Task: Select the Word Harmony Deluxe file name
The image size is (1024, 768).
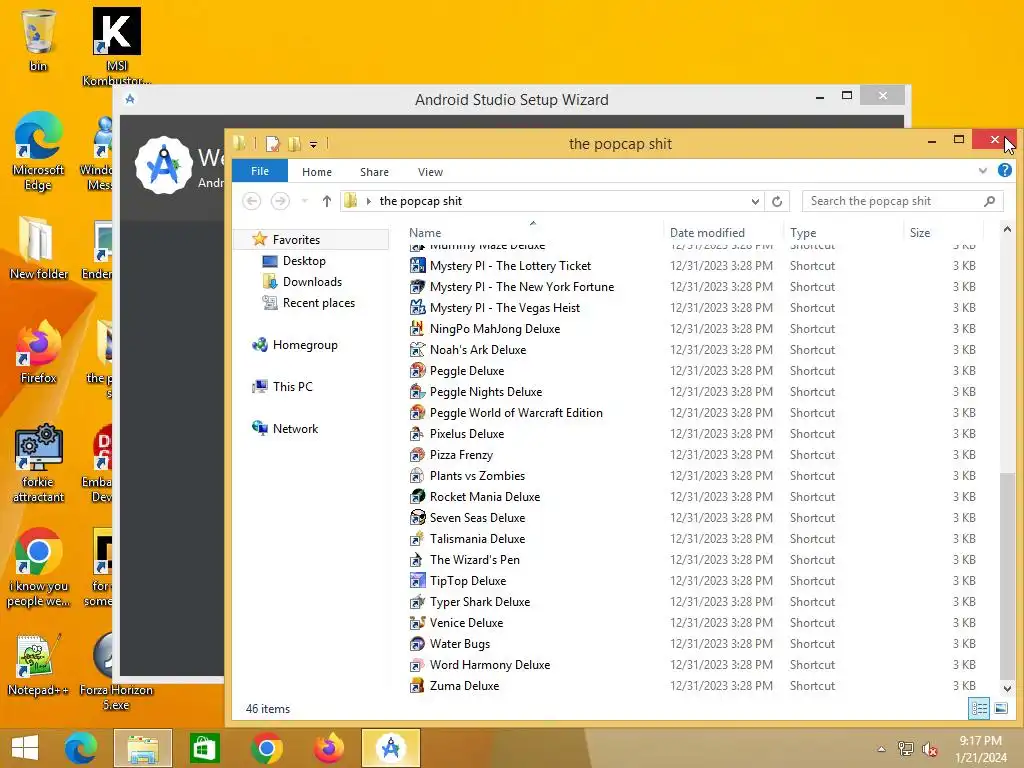Action: (490, 665)
